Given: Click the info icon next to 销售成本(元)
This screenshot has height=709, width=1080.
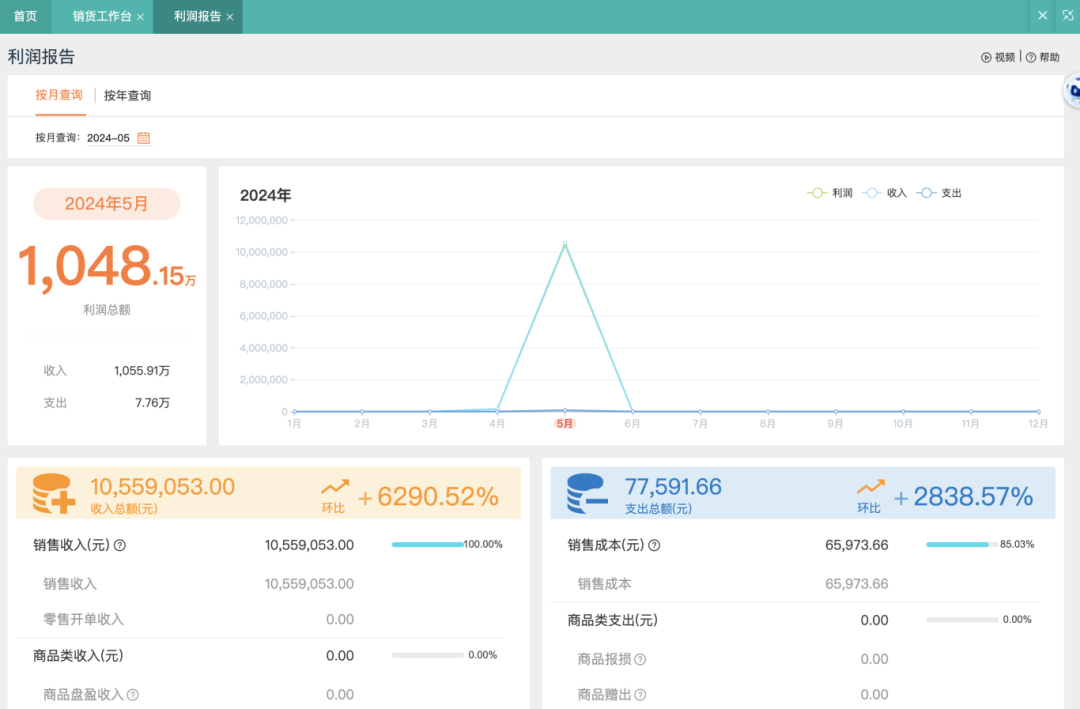Looking at the screenshot, I should tap(654, 546).
